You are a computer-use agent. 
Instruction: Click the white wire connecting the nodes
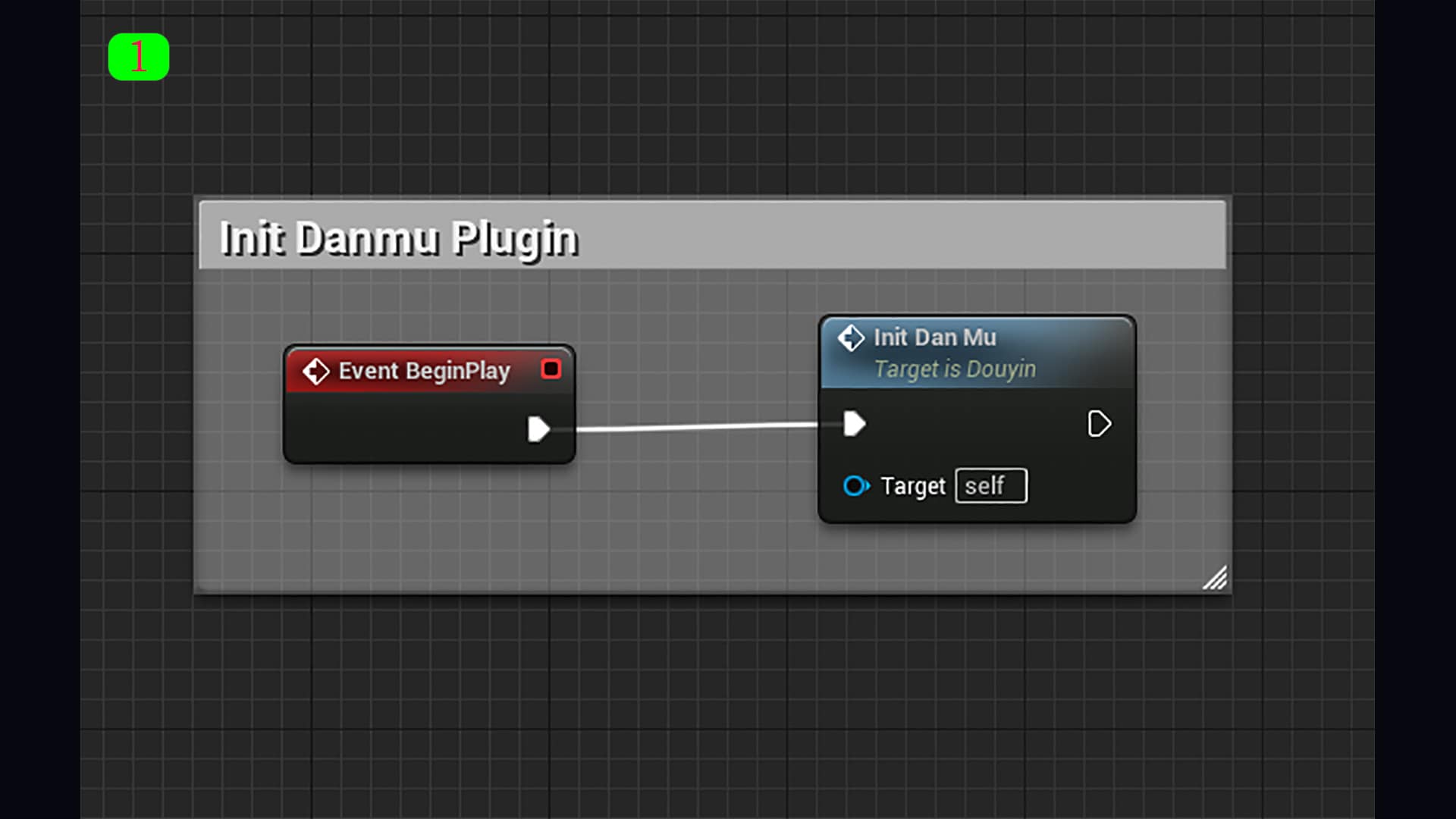point(698,428)
